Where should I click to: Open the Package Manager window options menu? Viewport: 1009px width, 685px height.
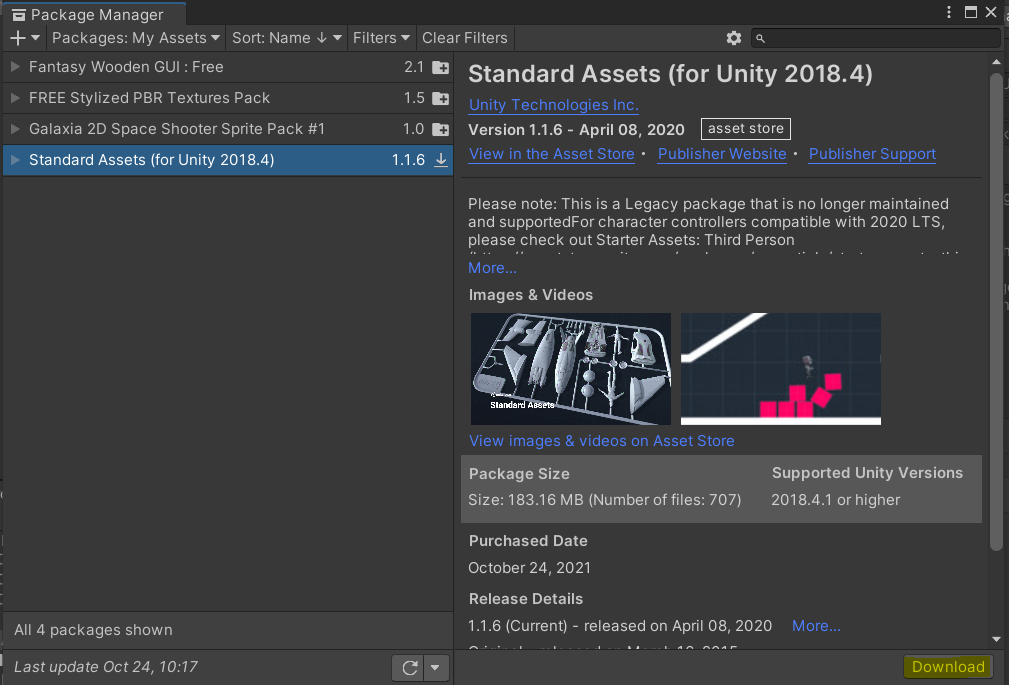coord(949,12)
